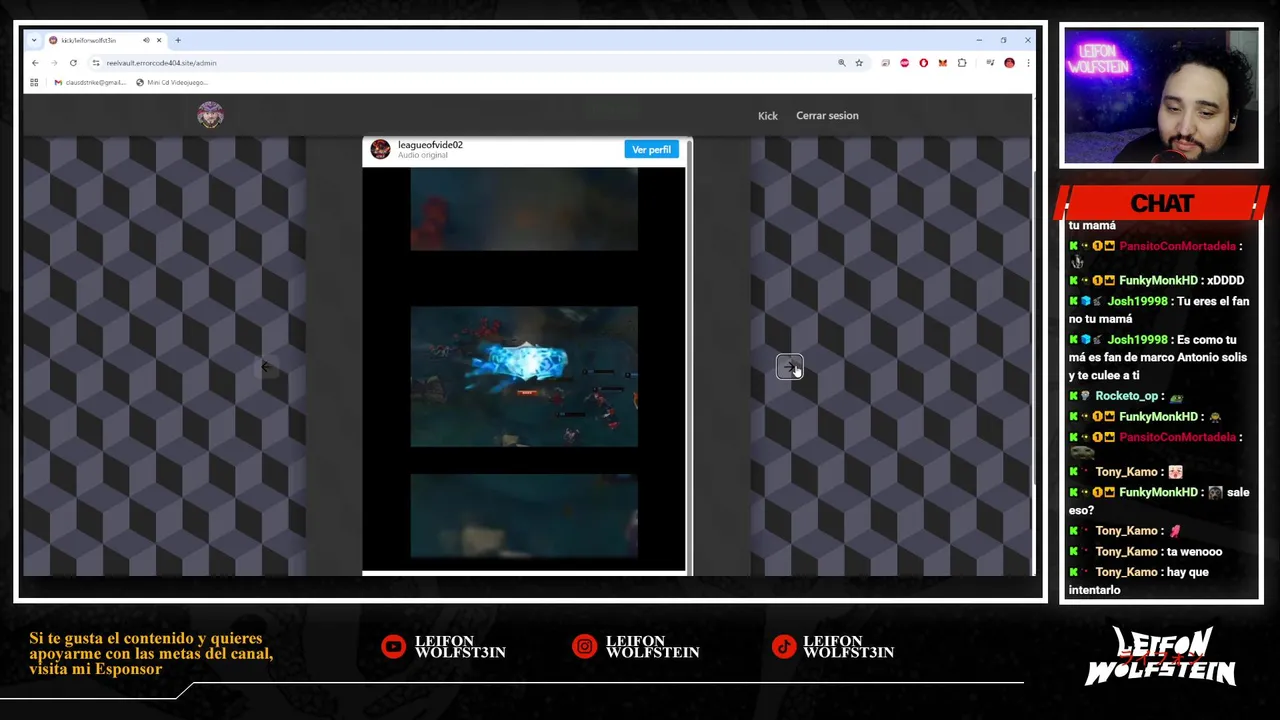Click the YouTube icon in the bottom banner
Image resolution: width=1280 pixels, height=720 pixels.
coord(393,647)
